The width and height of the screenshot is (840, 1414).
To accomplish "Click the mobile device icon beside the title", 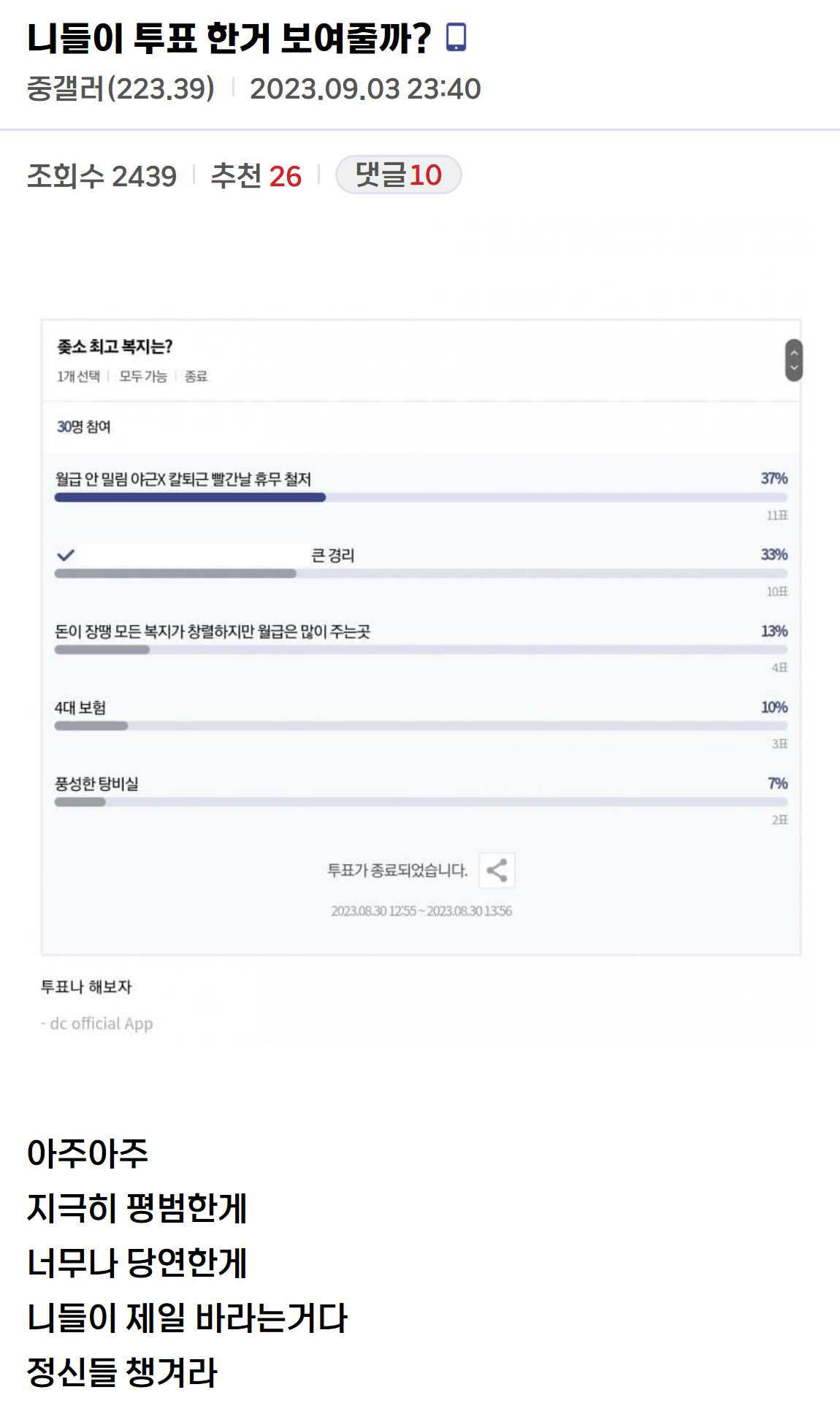I will pos(456,37).
